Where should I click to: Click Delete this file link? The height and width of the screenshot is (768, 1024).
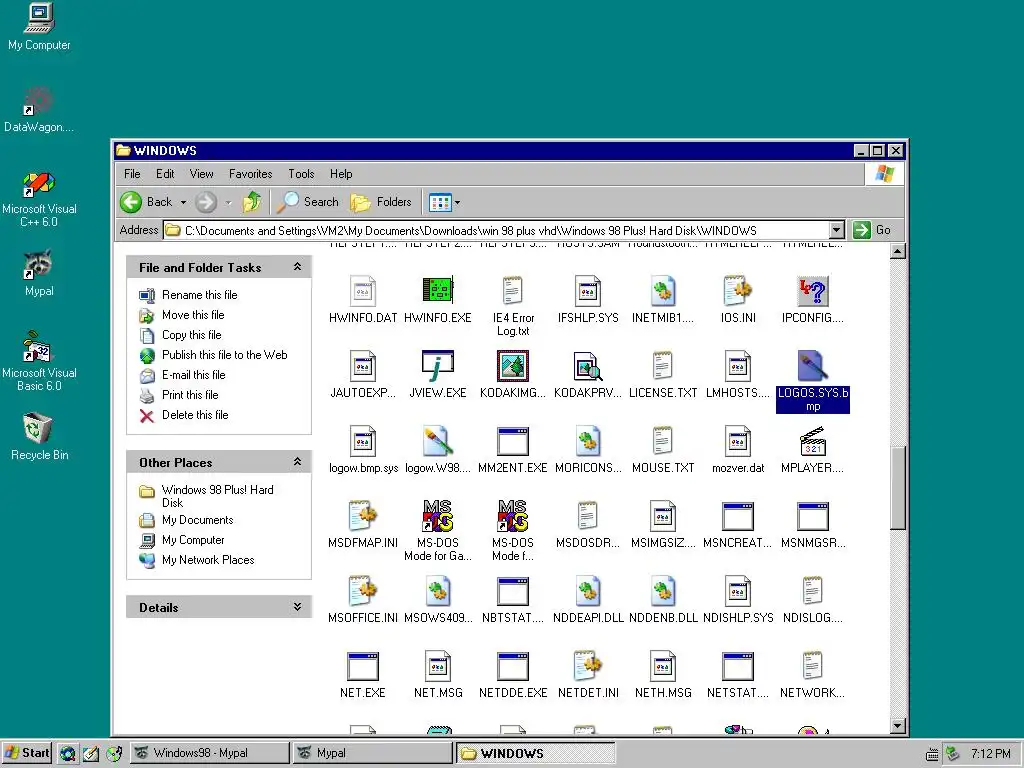(x=195, y=415)
